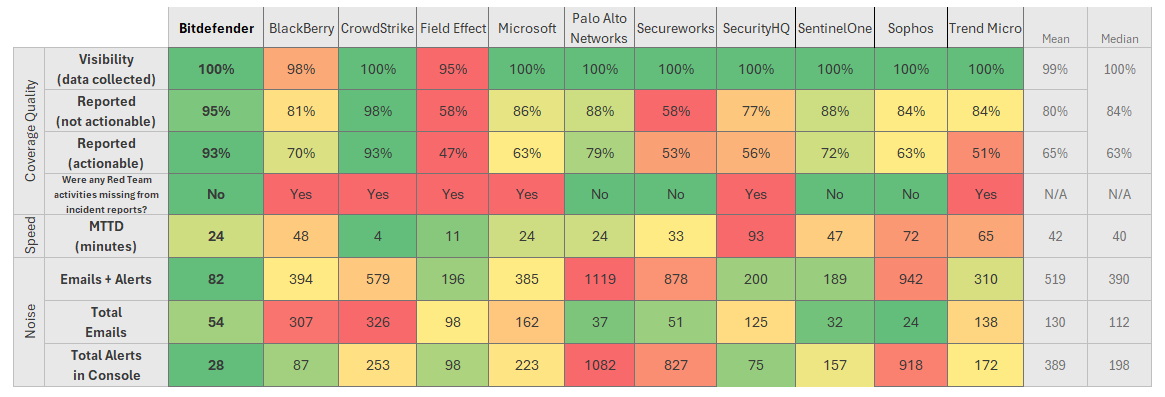Select the Palo Alto Networks header cell
The width and height of the screenshot is (1165, 397).
601,28
